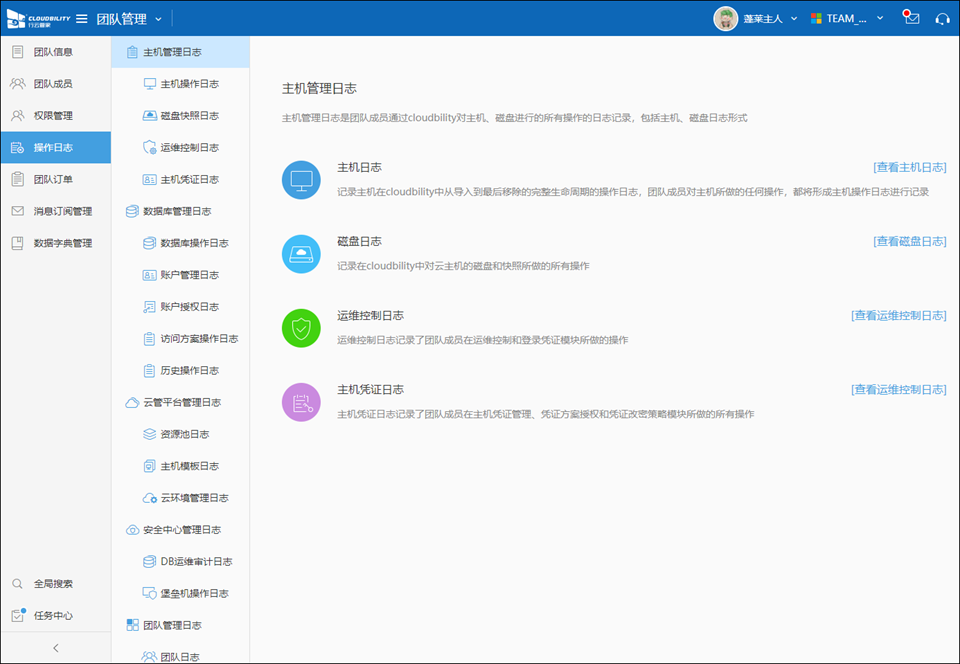
Task: Click the user avatar picture in the header
Action: point(726,18)
